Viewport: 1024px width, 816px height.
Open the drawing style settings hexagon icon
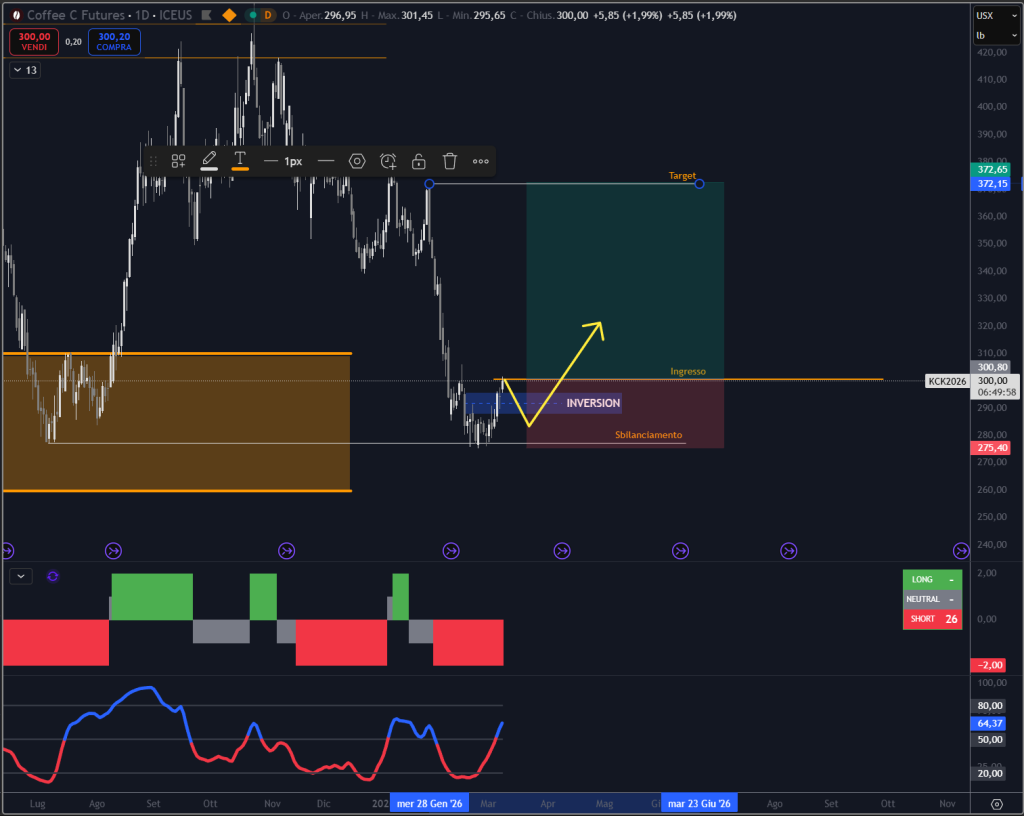[x=357, y=161]
